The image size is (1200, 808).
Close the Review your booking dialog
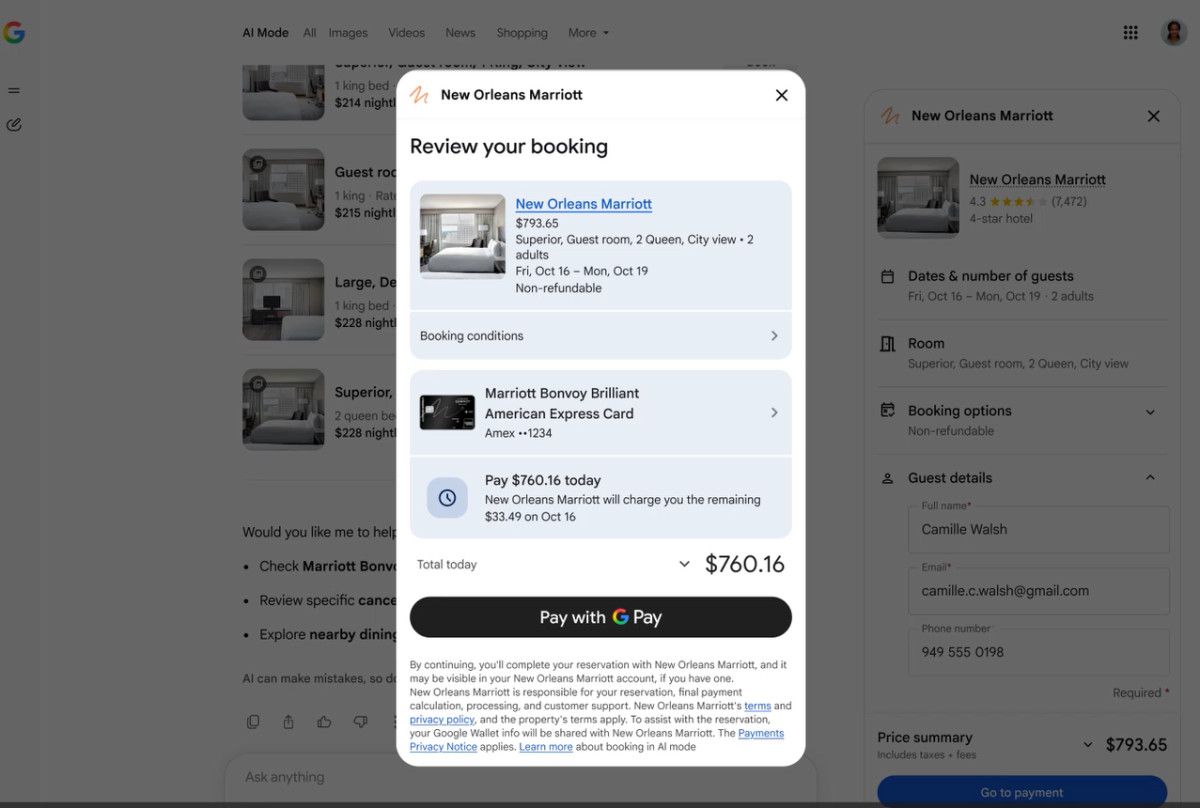coord(782,95)
